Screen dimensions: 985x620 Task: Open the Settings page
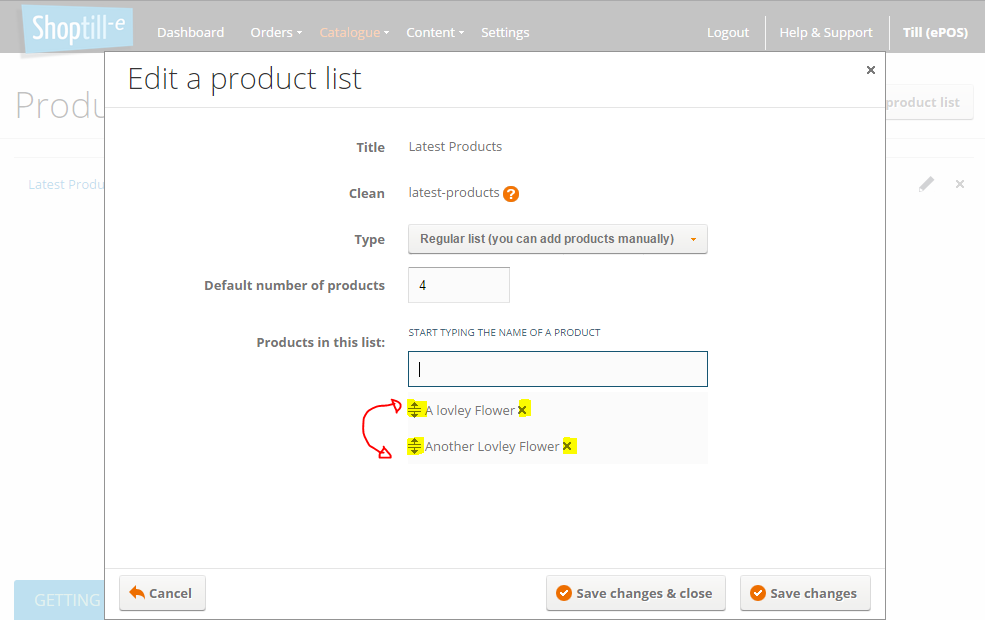pos(505,33)
